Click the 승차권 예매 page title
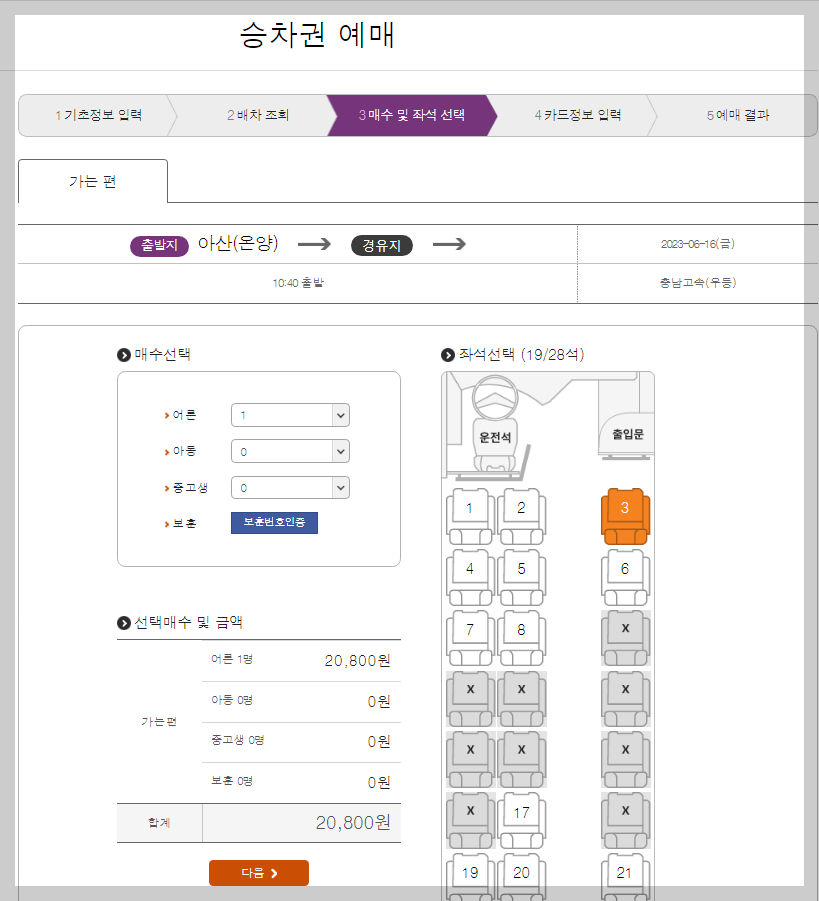 click(317, 35)
